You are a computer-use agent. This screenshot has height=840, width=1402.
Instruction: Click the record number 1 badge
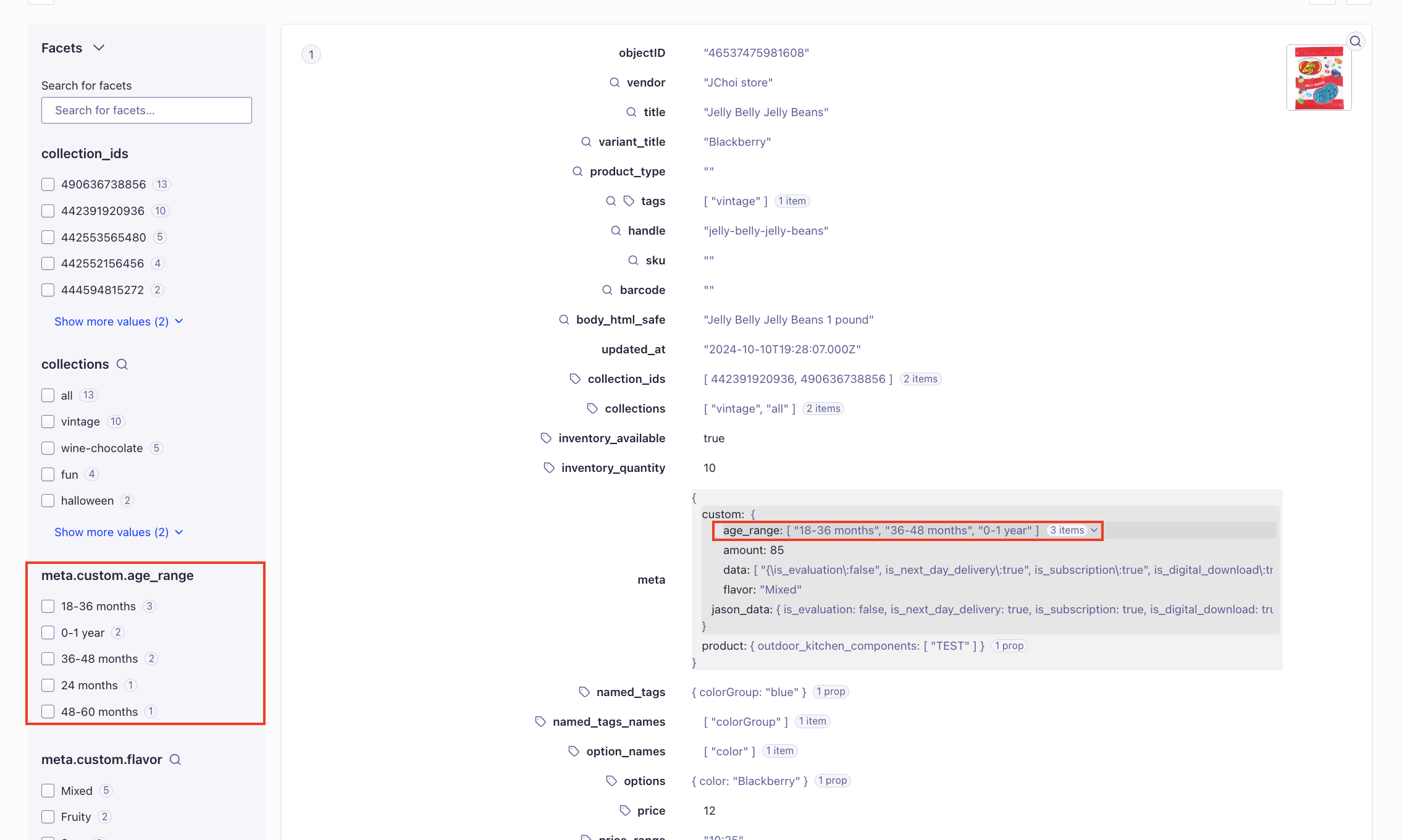coord(311,54)
